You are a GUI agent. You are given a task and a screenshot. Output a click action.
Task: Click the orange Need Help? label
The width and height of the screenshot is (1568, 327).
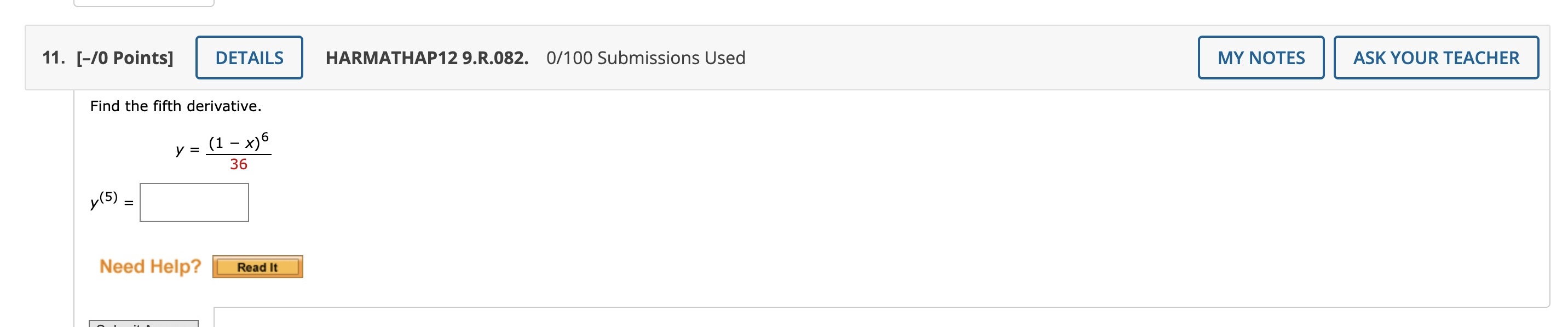tap(150, 266)
